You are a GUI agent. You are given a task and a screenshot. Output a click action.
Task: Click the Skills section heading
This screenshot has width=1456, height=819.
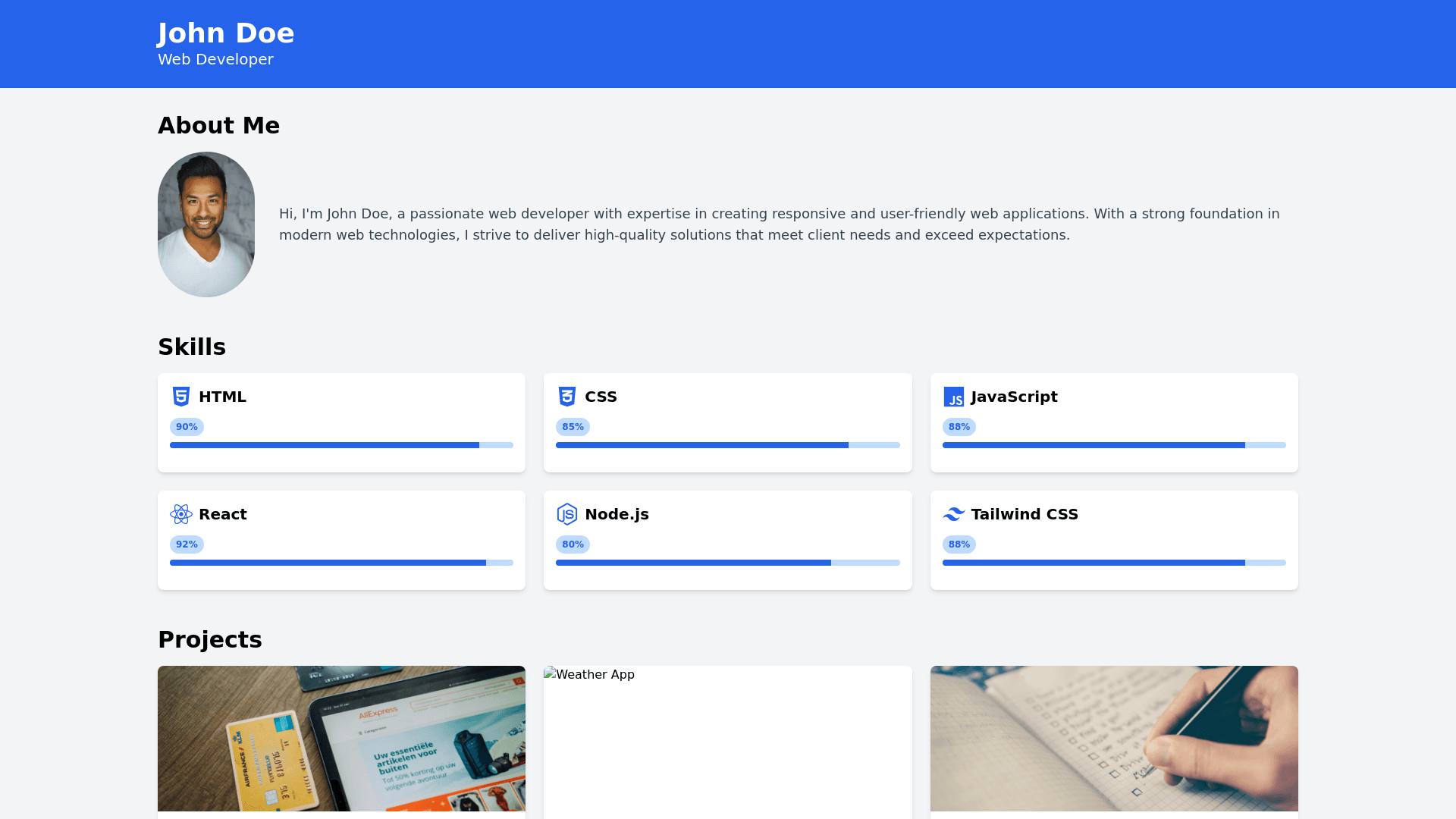[192, 347]
